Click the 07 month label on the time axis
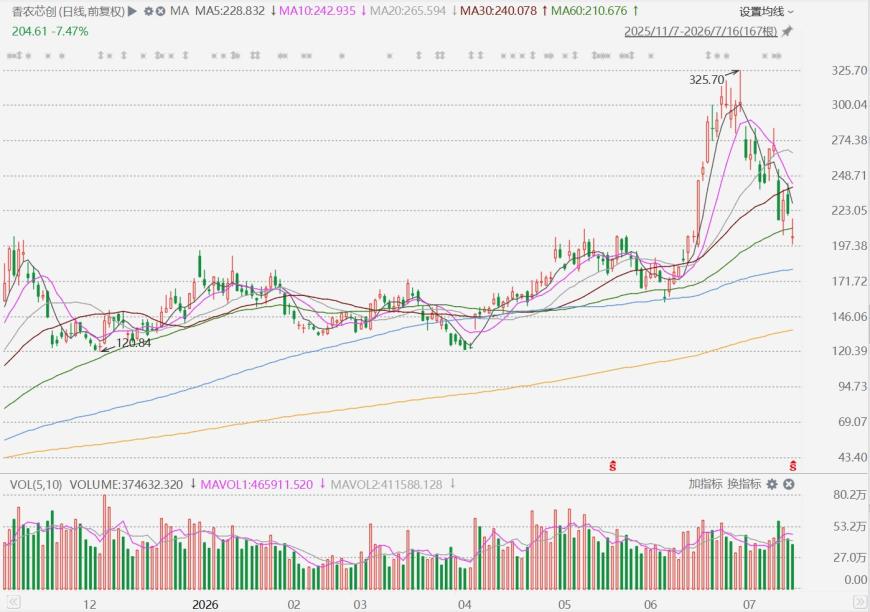Screen dimensions: 870x612 click(x=750, y=604)
